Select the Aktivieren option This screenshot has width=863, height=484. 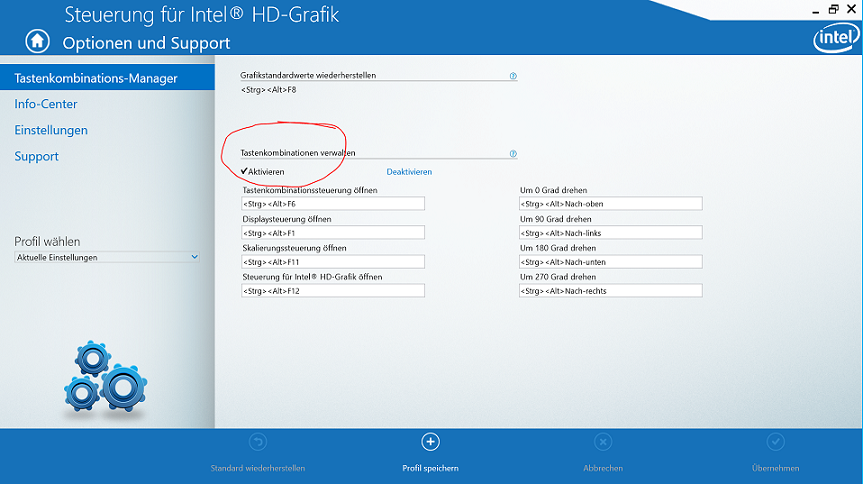coord(263,172)
